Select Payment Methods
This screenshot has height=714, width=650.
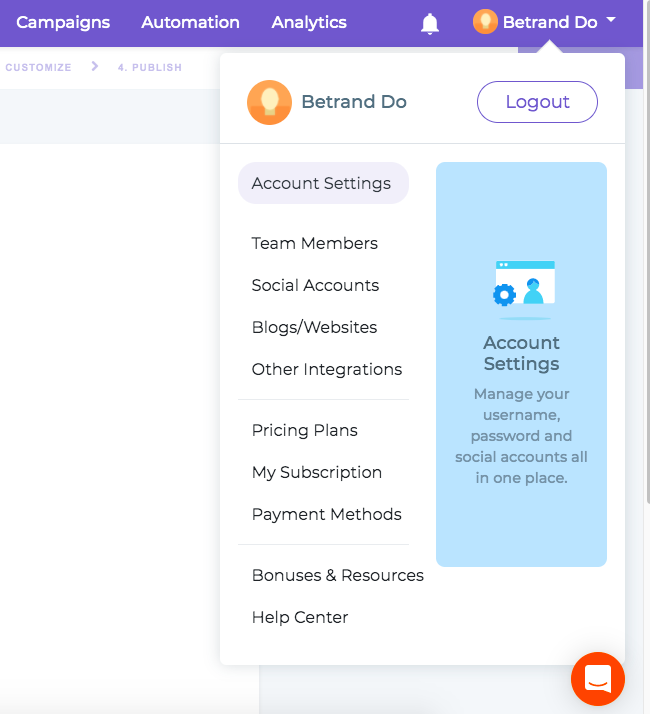click(327, 514)
